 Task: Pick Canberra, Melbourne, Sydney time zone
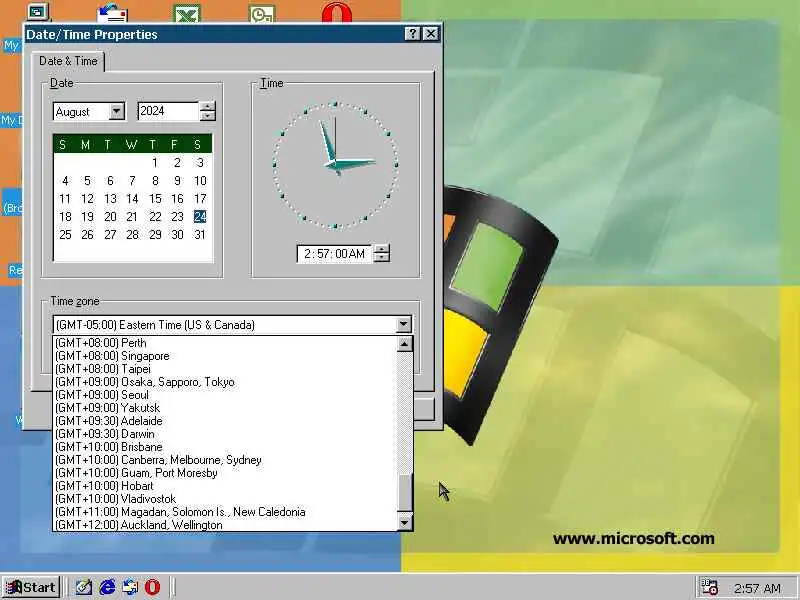pyautogui.click(x=224, y=460)
